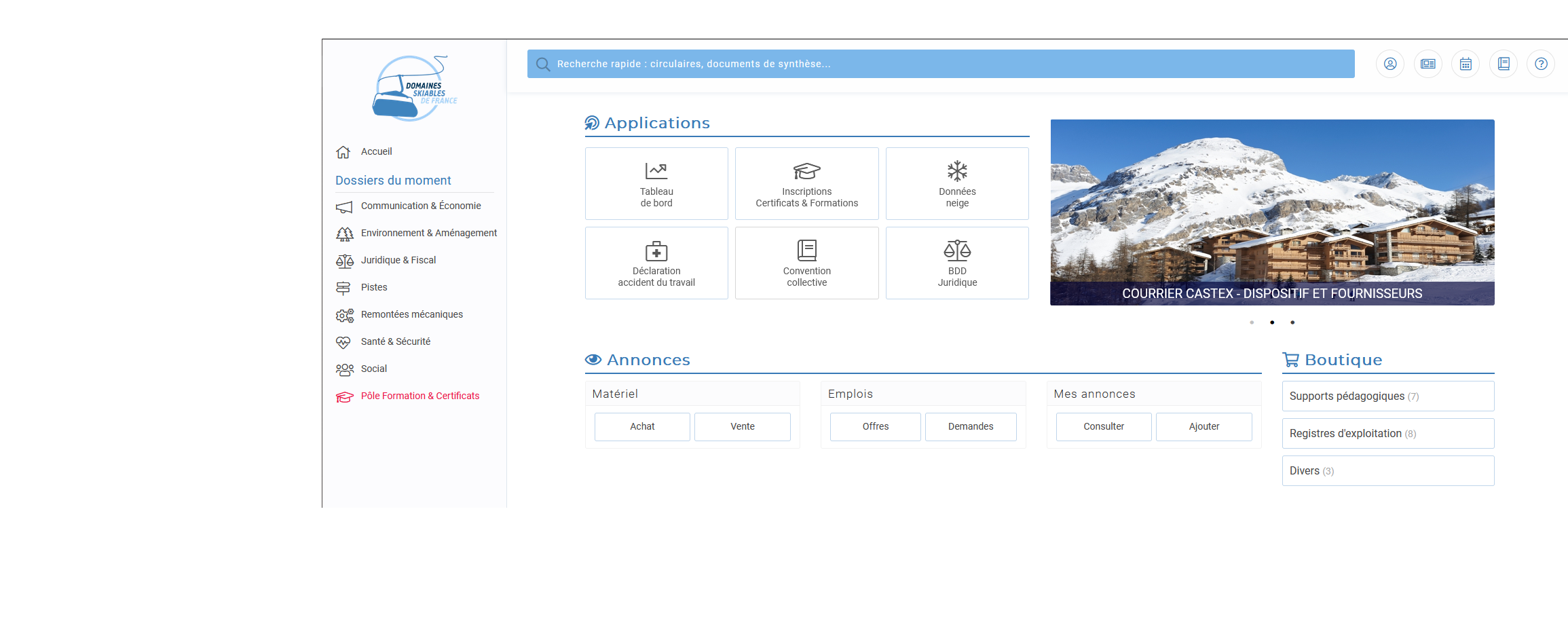Open Remontées mécaniques sidebar item

(x=411, y=314)
